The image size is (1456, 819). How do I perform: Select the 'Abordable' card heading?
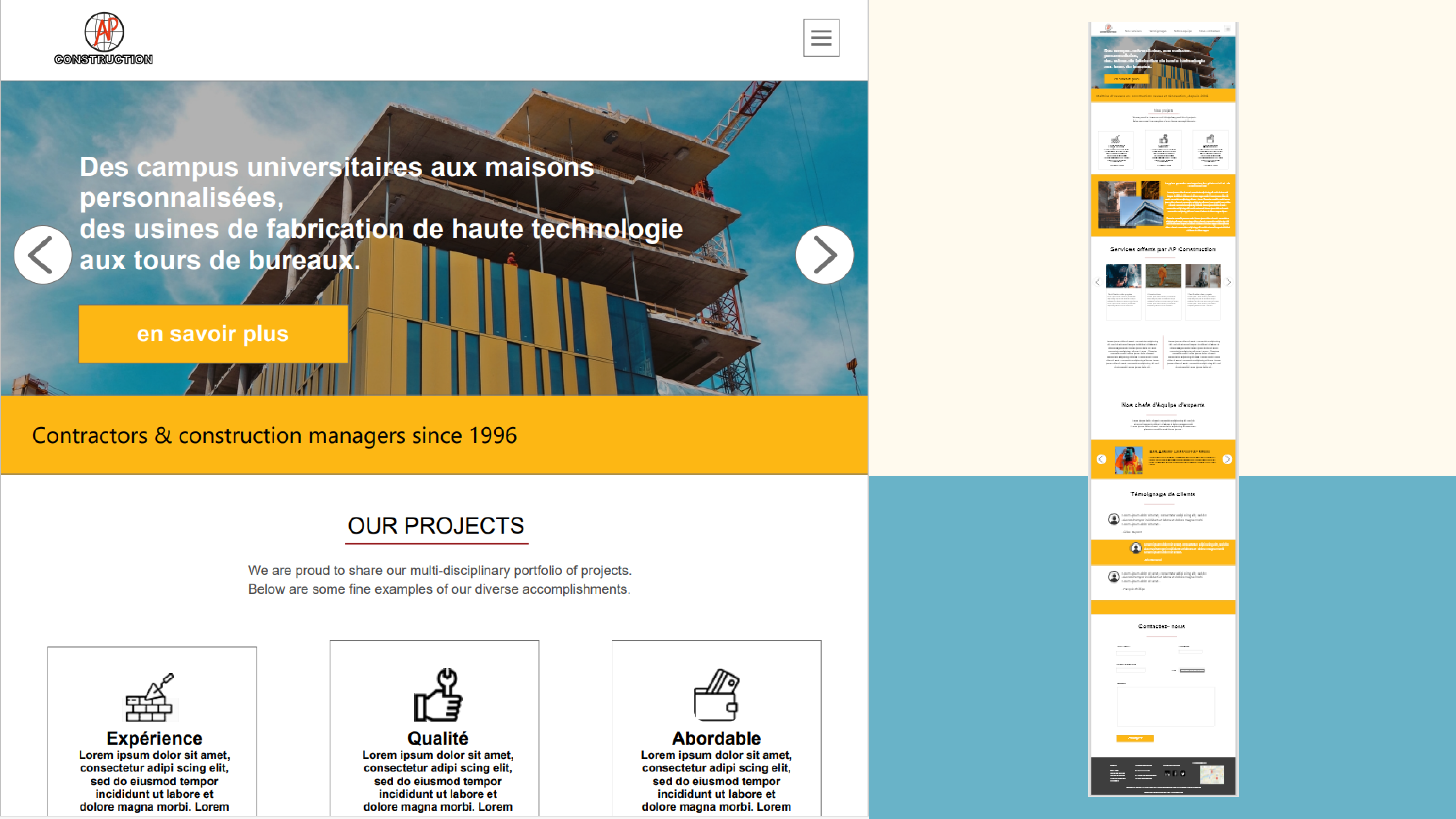pyautogui.click(x=716, y=738)
